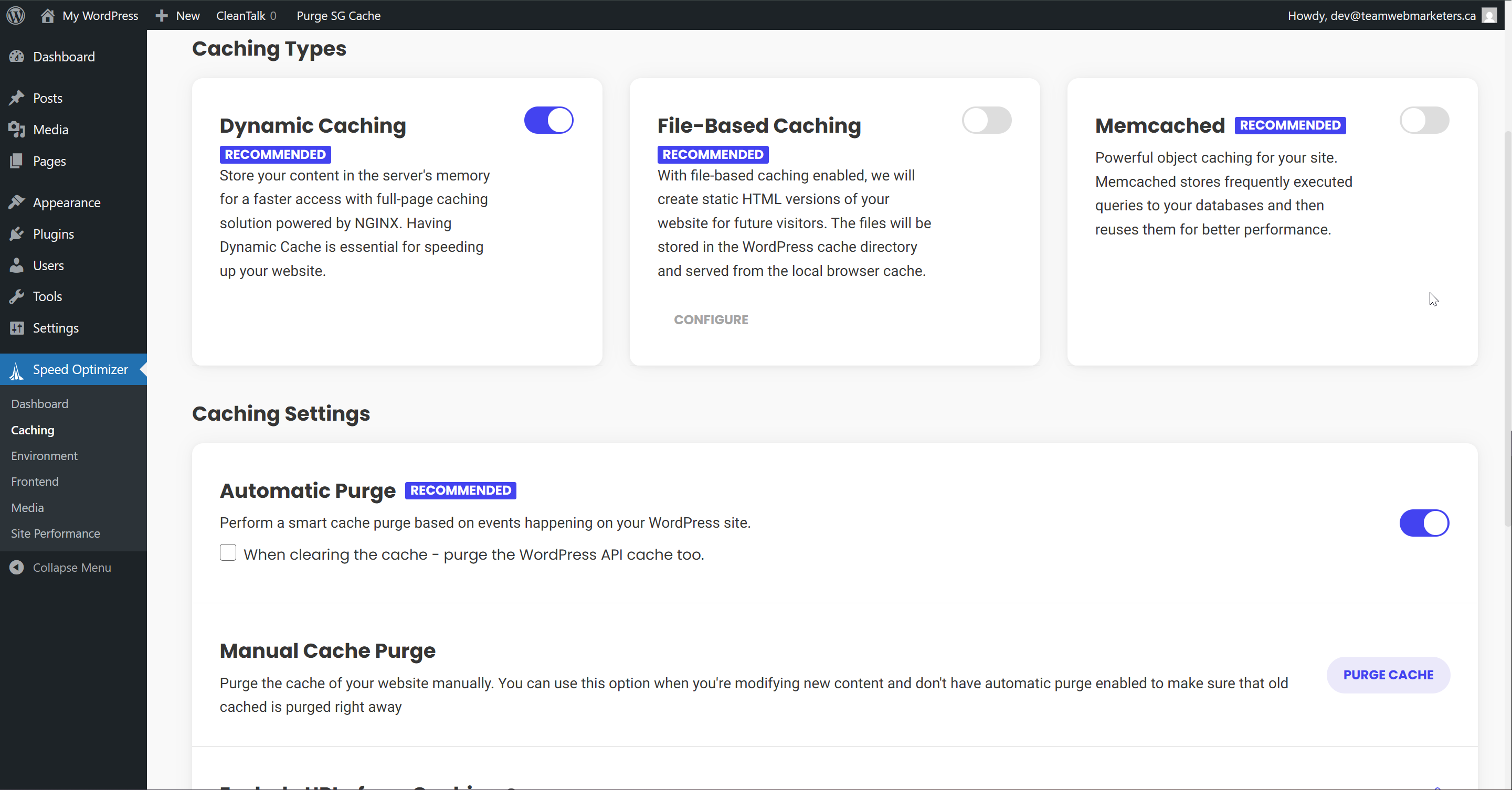Check the purge WordPress API cache checkbox

tap(228, 553)
